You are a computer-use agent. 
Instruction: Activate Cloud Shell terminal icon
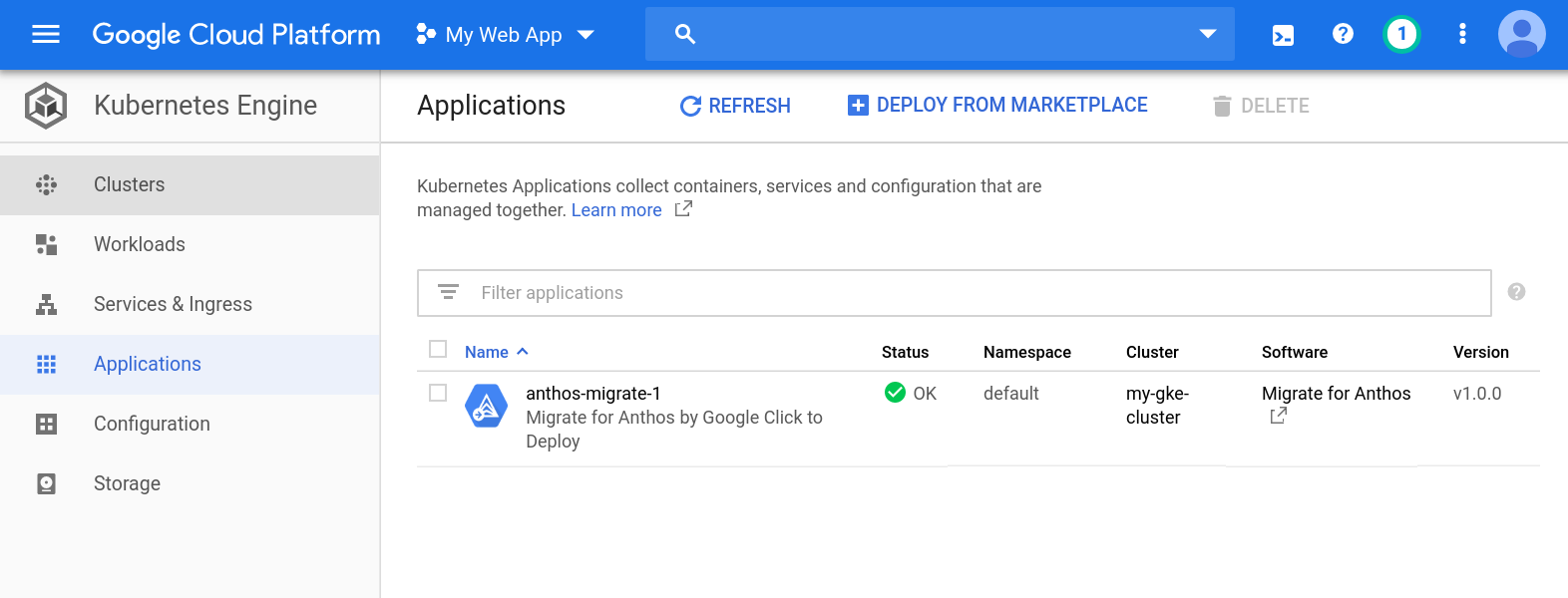[1283, 35]
